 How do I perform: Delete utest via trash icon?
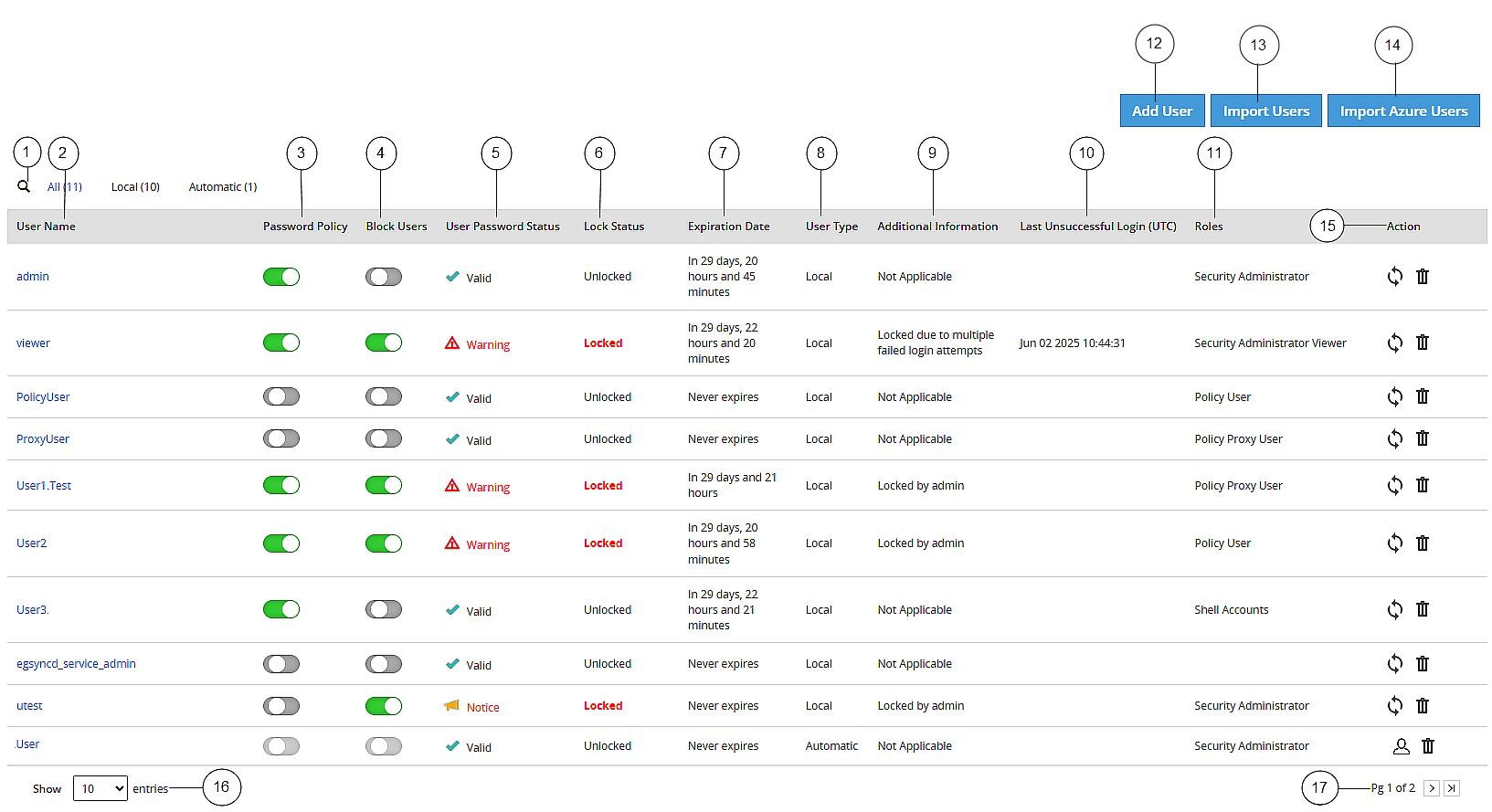1423,705
